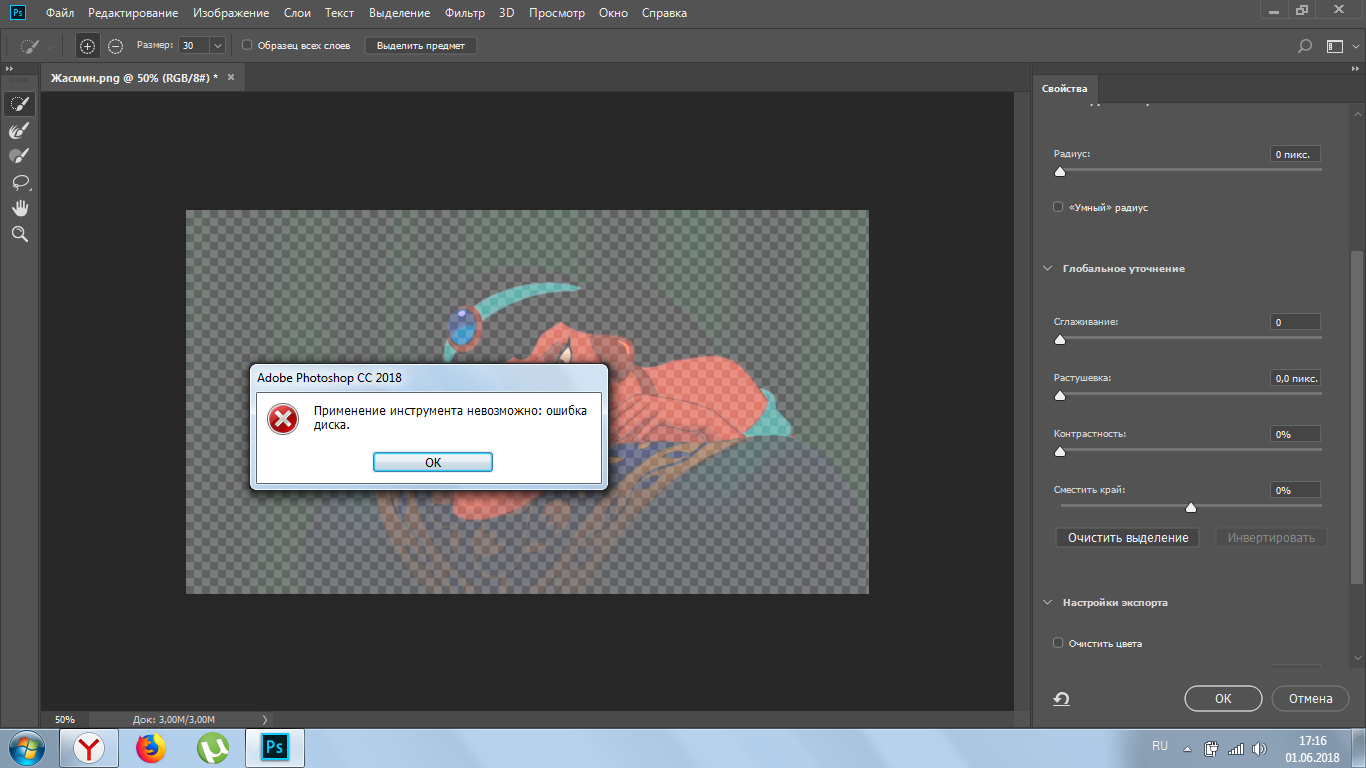Screen dimensions: 1366x768
Task: Select the Brush tool below Refine Edge
Action: [19, 156]
